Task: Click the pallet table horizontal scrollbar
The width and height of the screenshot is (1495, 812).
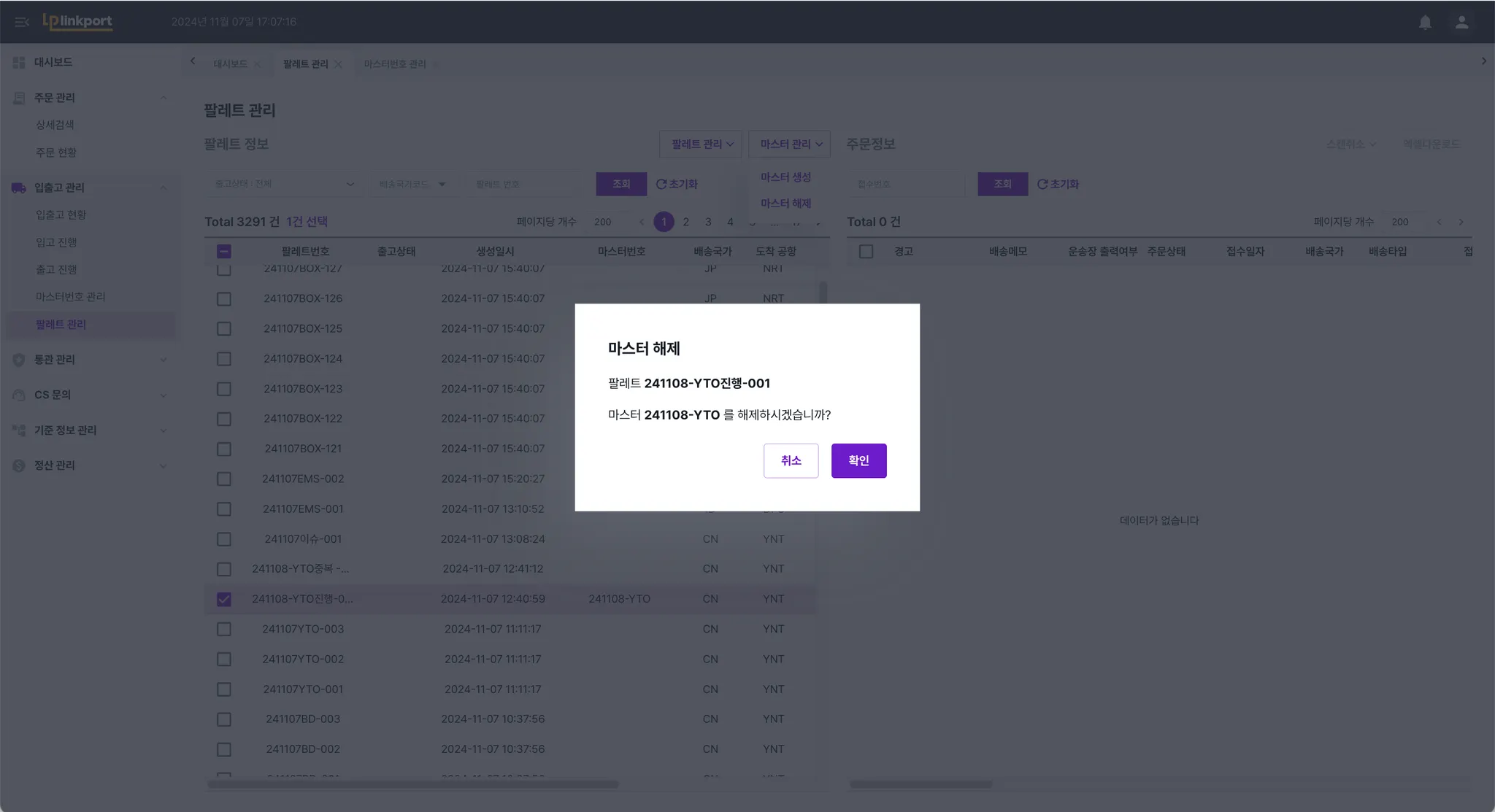Action: click(412, 784)
